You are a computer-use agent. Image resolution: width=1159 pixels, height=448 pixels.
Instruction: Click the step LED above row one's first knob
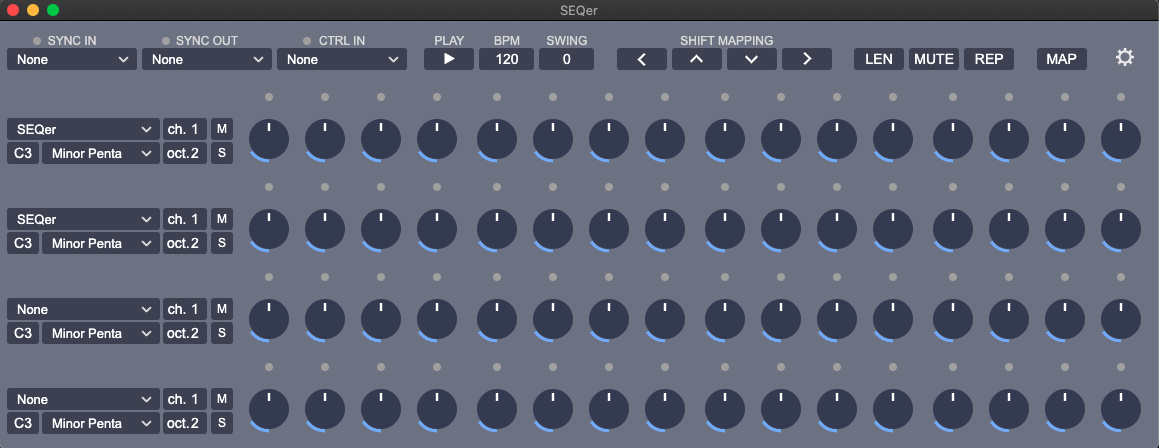[x=269, y=97]
